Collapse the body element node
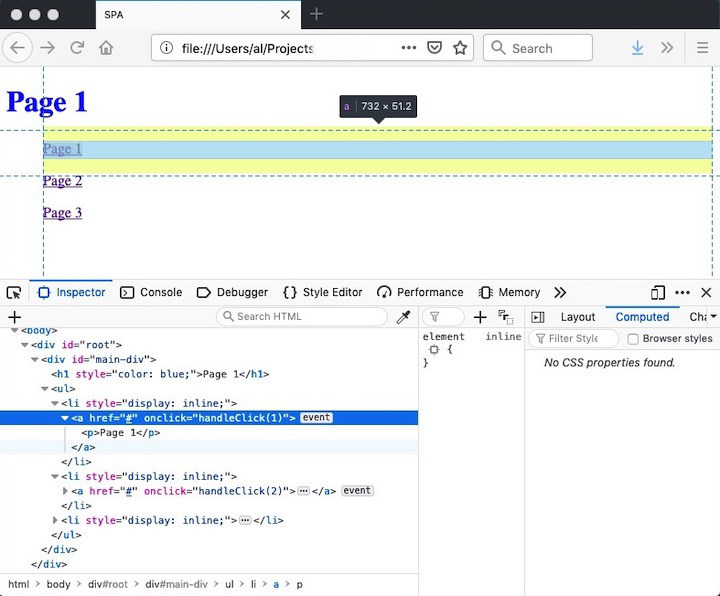The image size is (720, 596). click(x=15, y=330)
